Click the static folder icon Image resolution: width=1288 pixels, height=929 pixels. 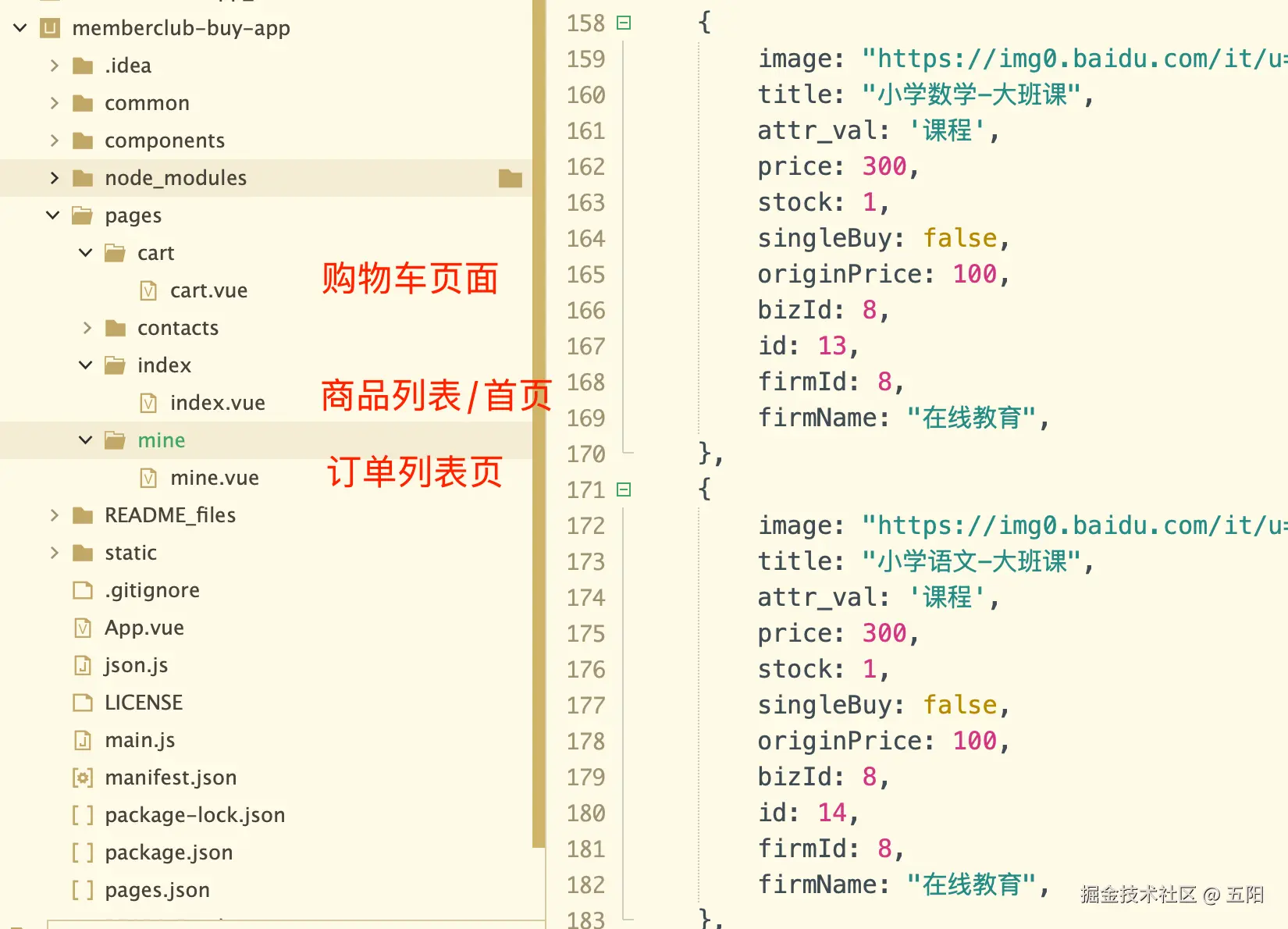click(x=83, y=553)
